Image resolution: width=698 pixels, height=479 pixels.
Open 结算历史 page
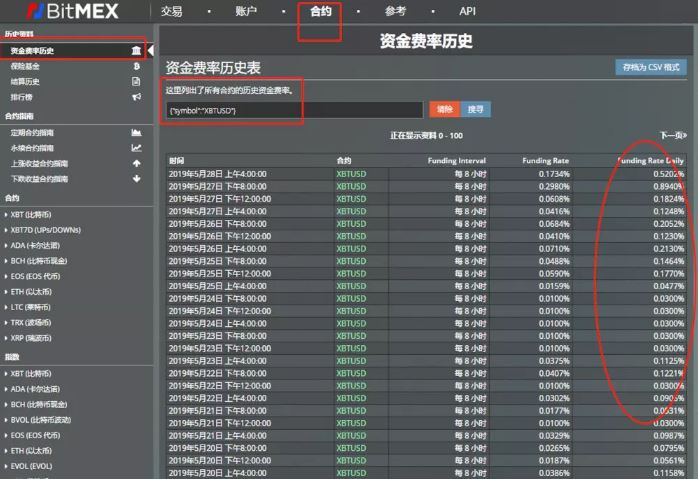click(25, 81)
